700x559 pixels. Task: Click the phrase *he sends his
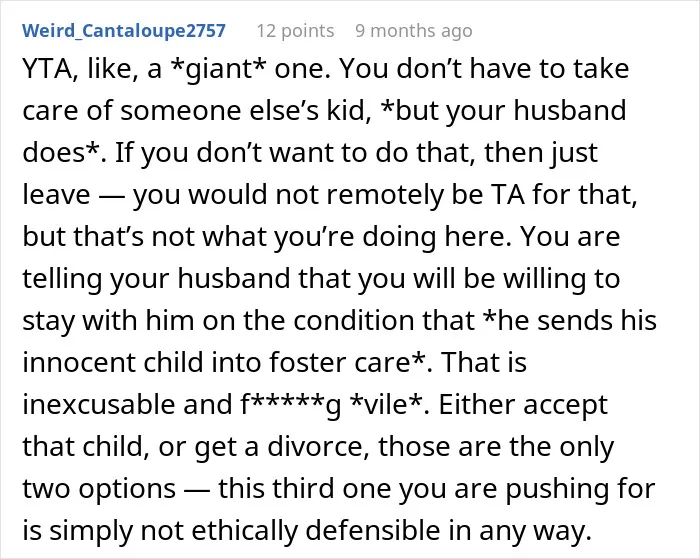[571, 320]
